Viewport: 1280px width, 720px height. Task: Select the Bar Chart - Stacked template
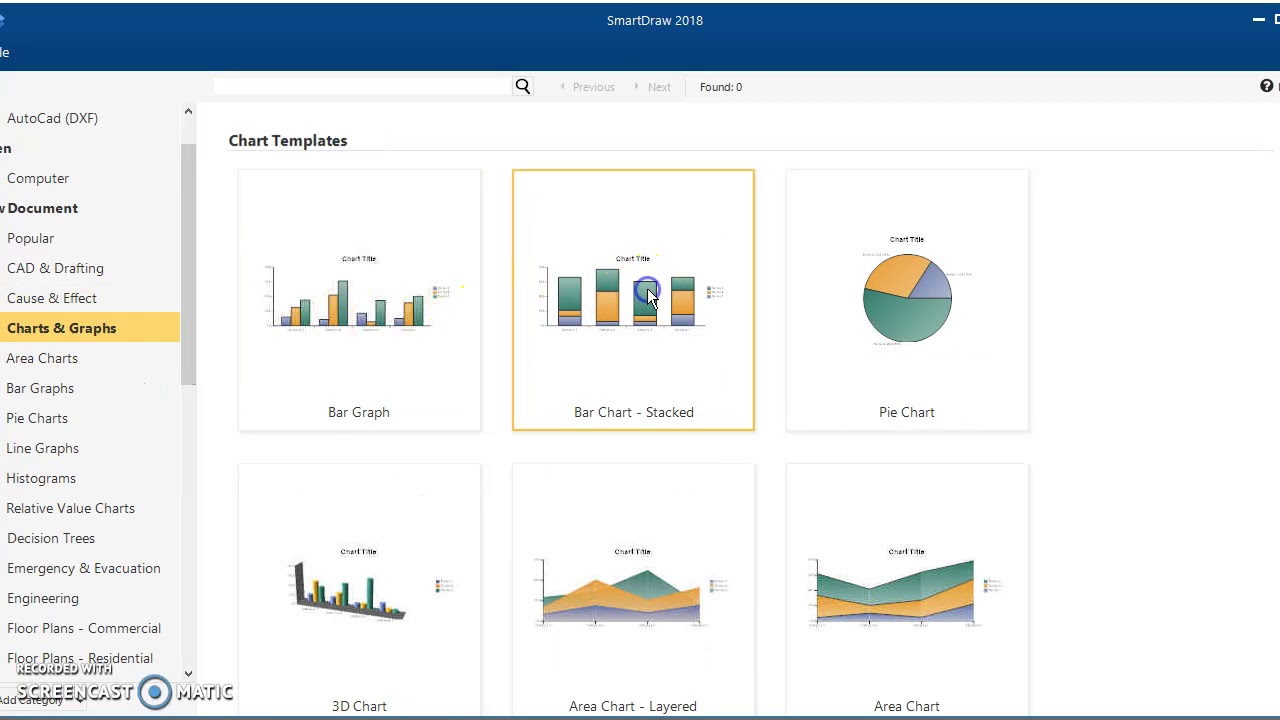[633, 300]
